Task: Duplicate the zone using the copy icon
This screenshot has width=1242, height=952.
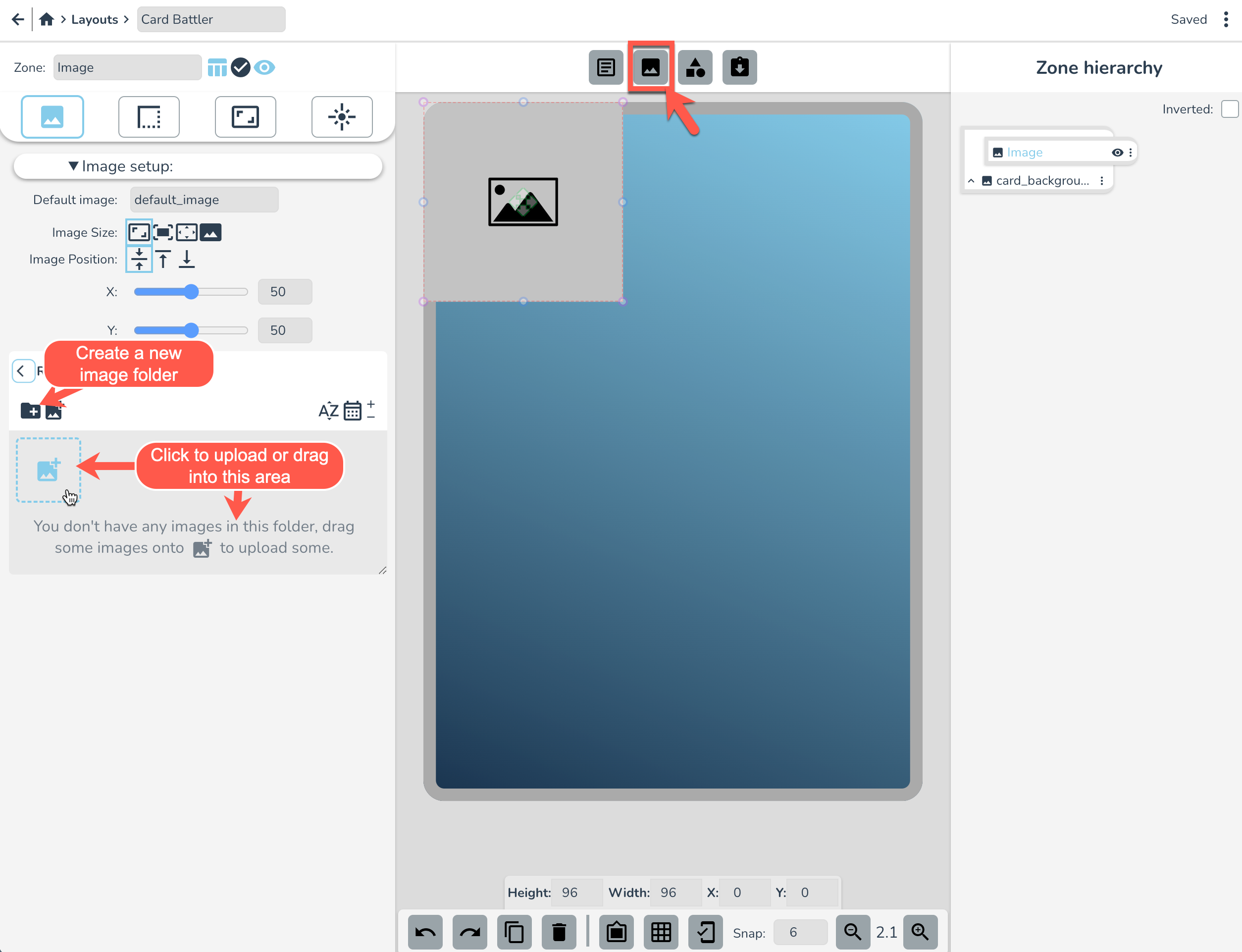Action: (x=515, y=932)
